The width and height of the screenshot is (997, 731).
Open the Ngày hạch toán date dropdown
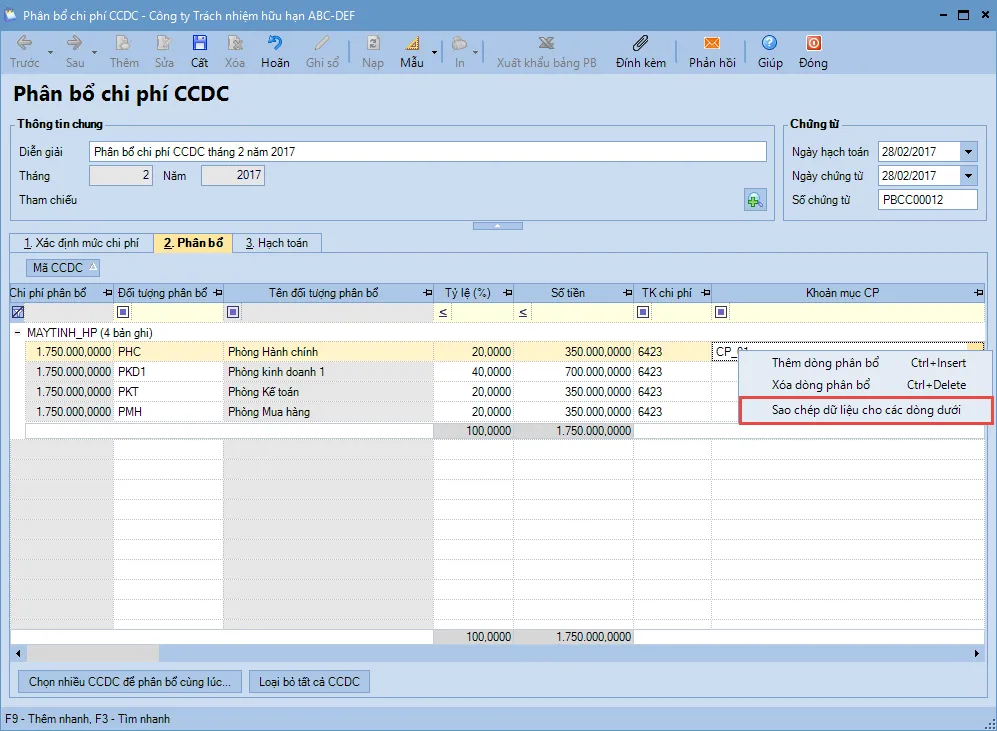(968, 152)
